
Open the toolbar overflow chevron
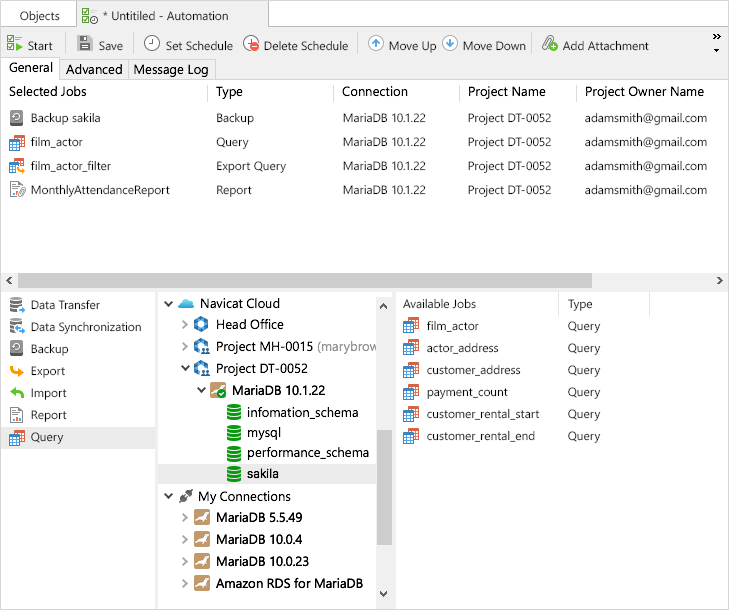pyautogui.click(x=716, y=36)
